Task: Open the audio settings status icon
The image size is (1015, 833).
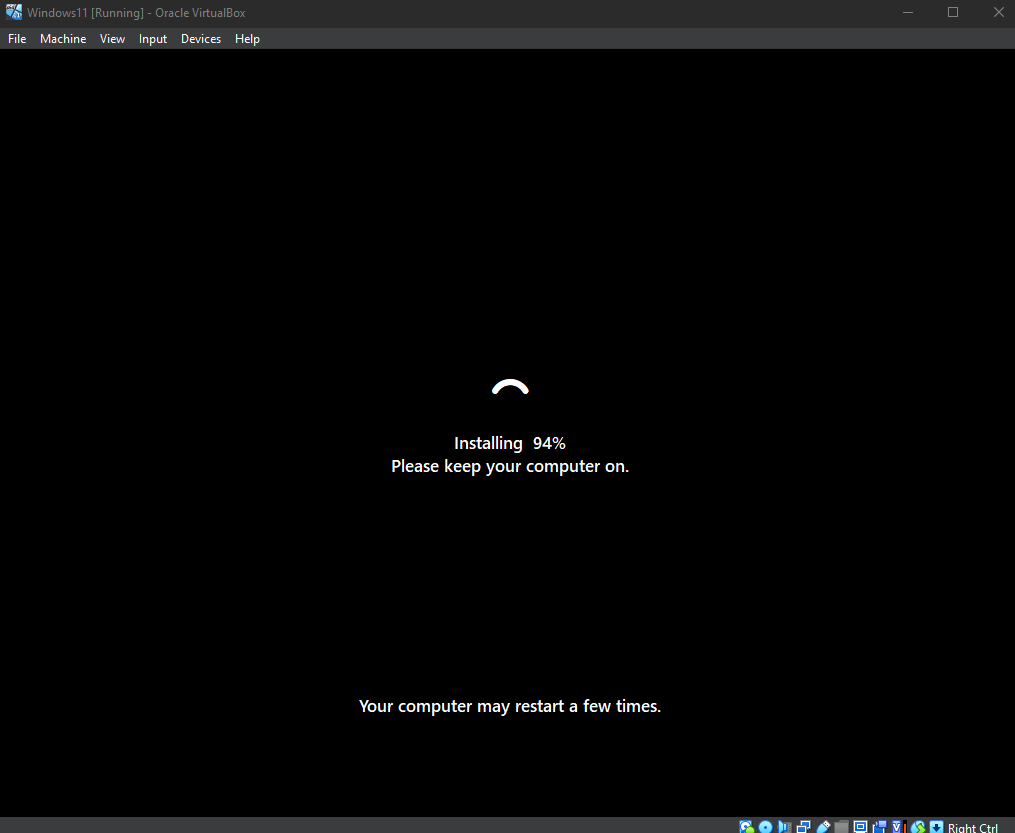Action: (785, 827)
